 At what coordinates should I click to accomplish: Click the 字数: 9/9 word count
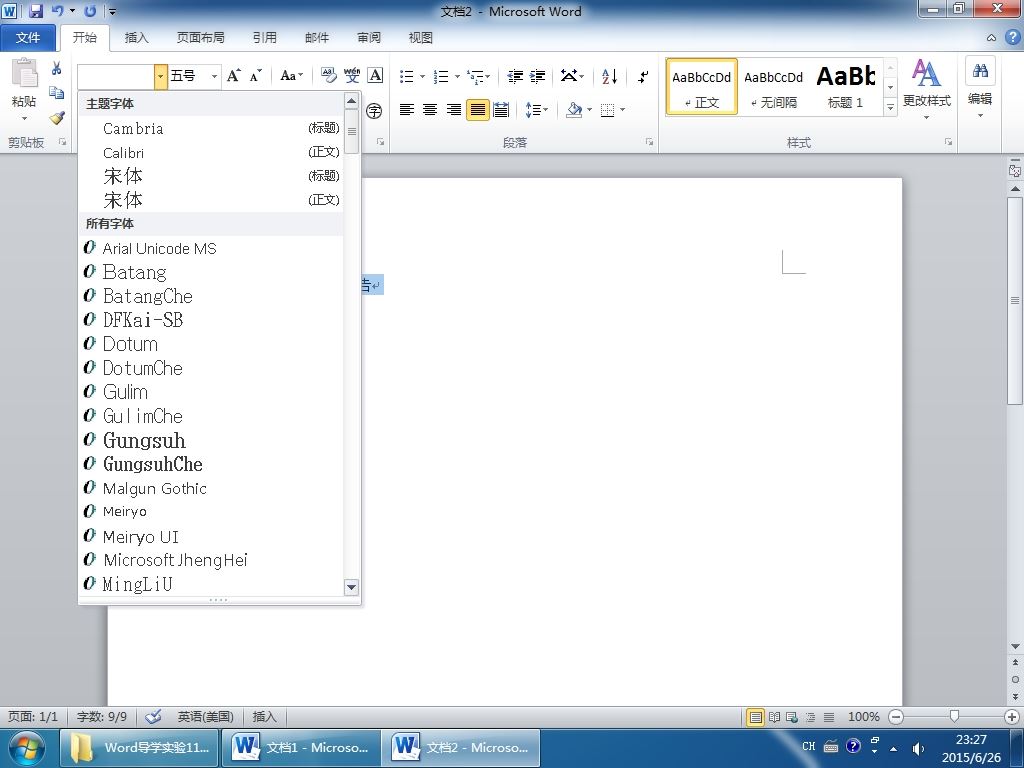click(x=102, y=717)
